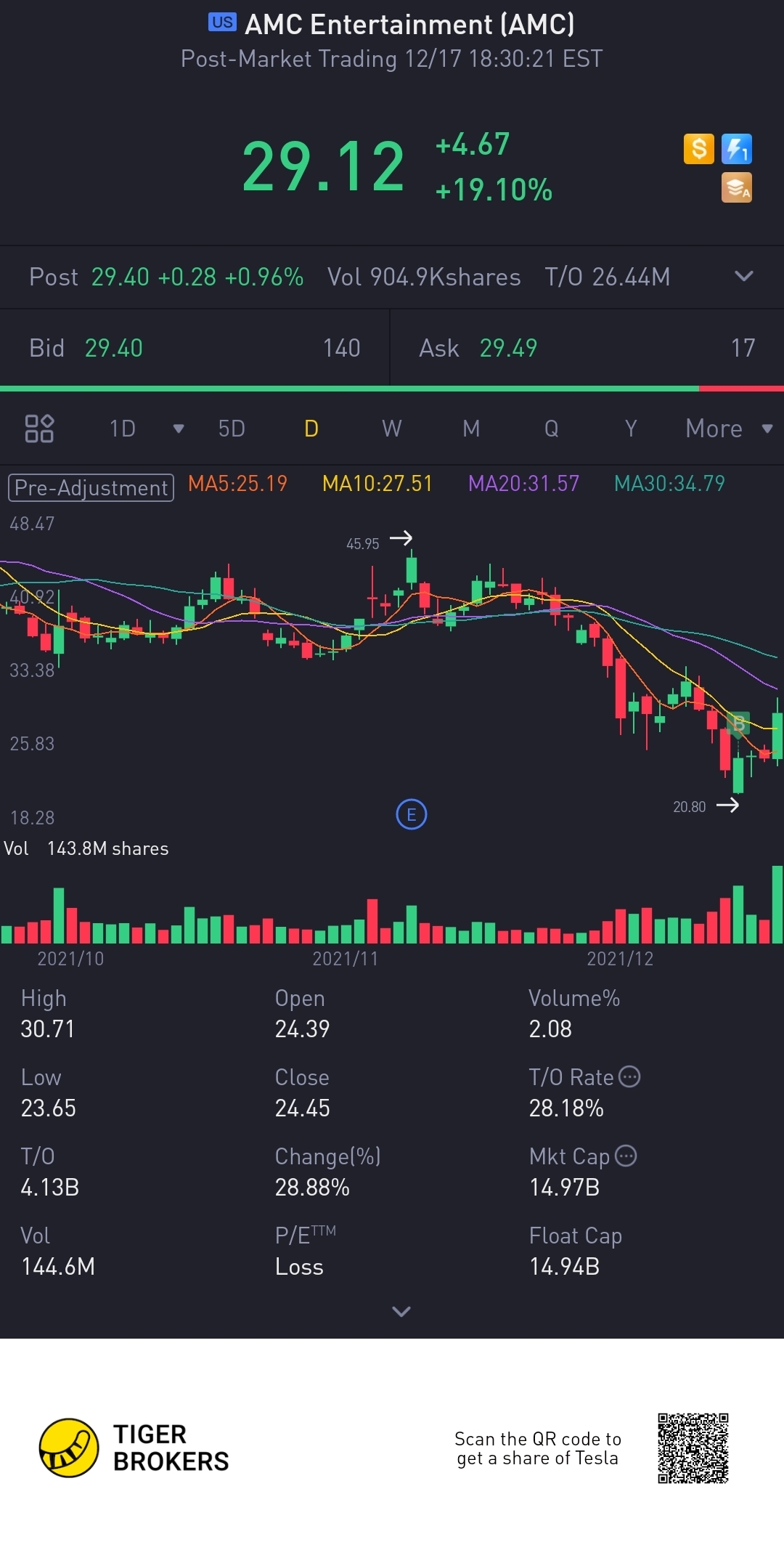Open the 1D timeframe dropdown arrow
Viewport: 784px width, 1558px height.
[179, 429]
